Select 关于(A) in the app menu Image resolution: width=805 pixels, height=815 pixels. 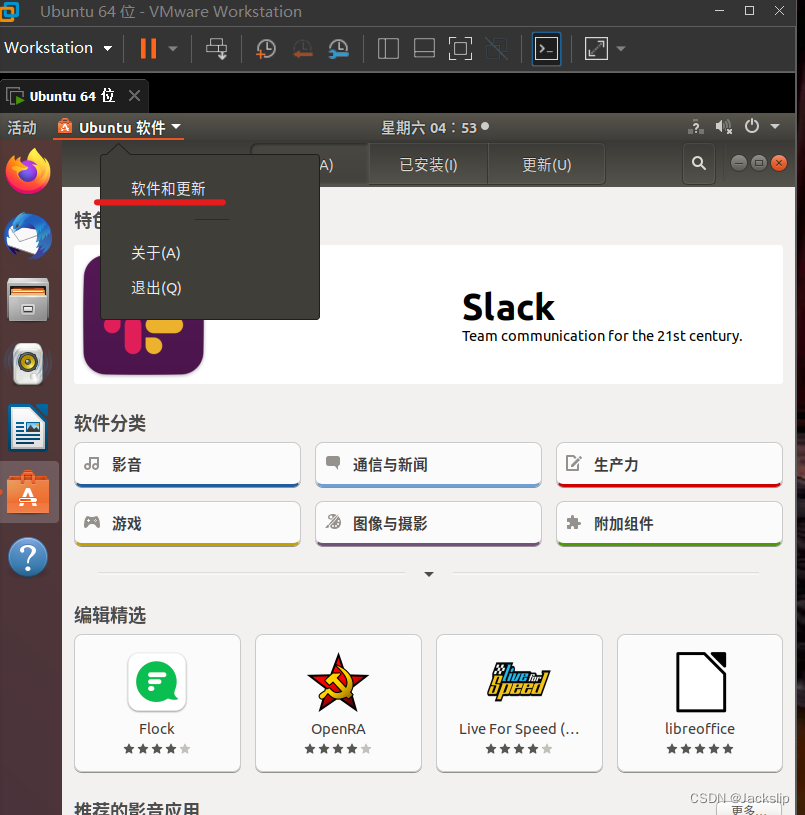(155, 253)
